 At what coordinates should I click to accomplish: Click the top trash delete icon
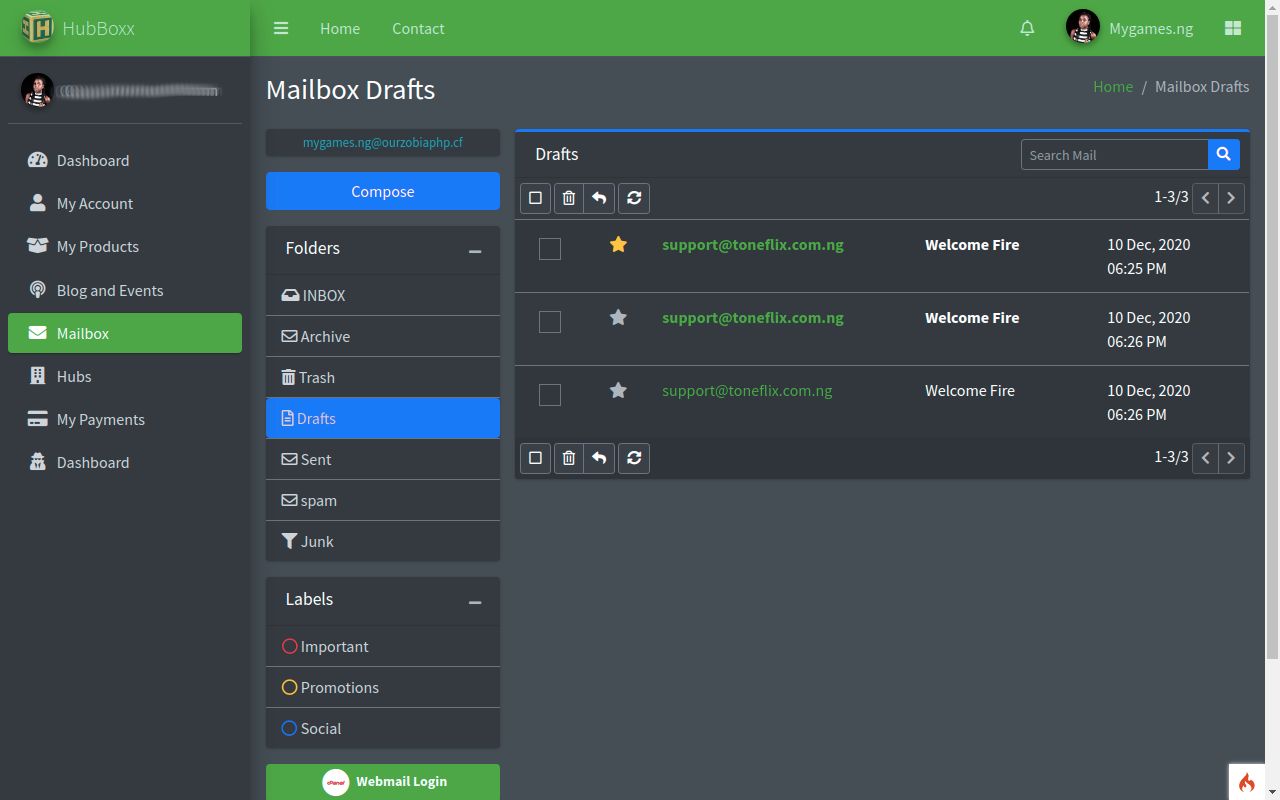click(x=568, y=198)
